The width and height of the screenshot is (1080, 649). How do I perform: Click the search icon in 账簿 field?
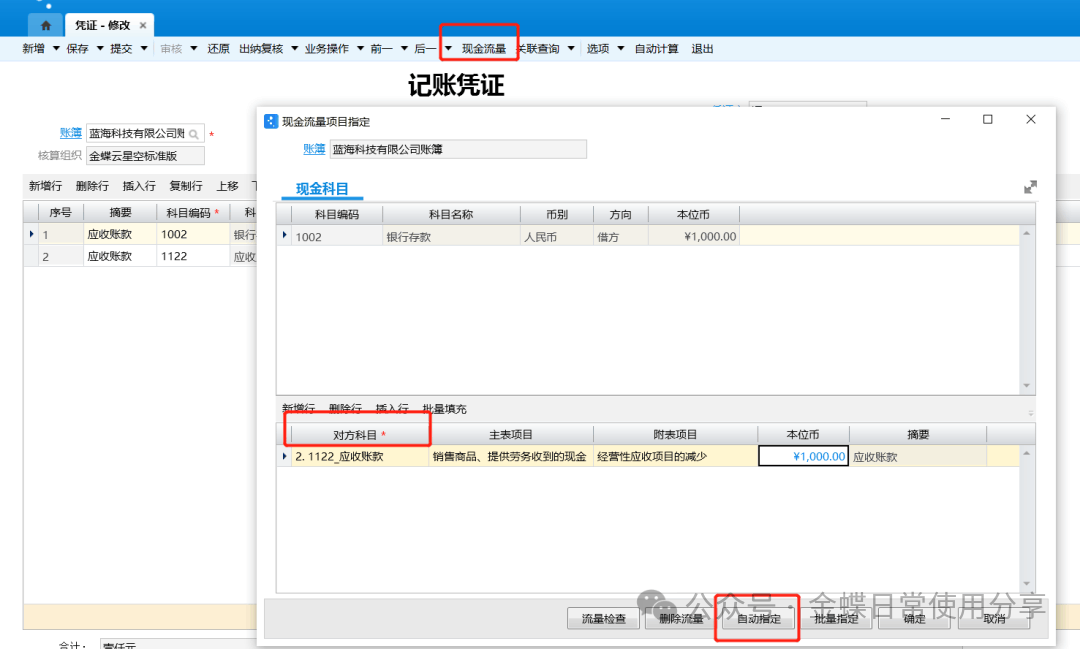[x=194, y=133]
